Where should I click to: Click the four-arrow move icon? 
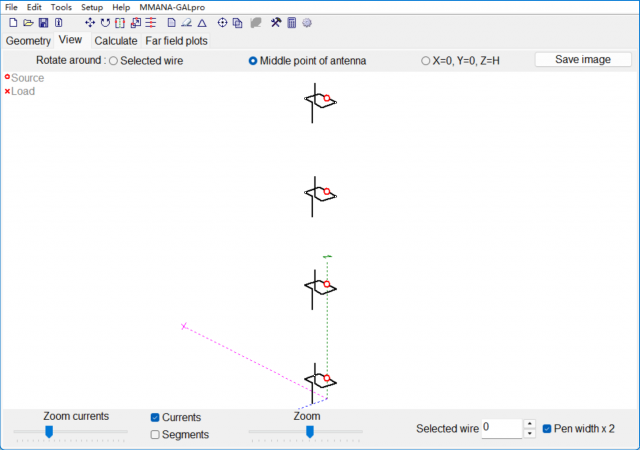(x=90, y=22)
